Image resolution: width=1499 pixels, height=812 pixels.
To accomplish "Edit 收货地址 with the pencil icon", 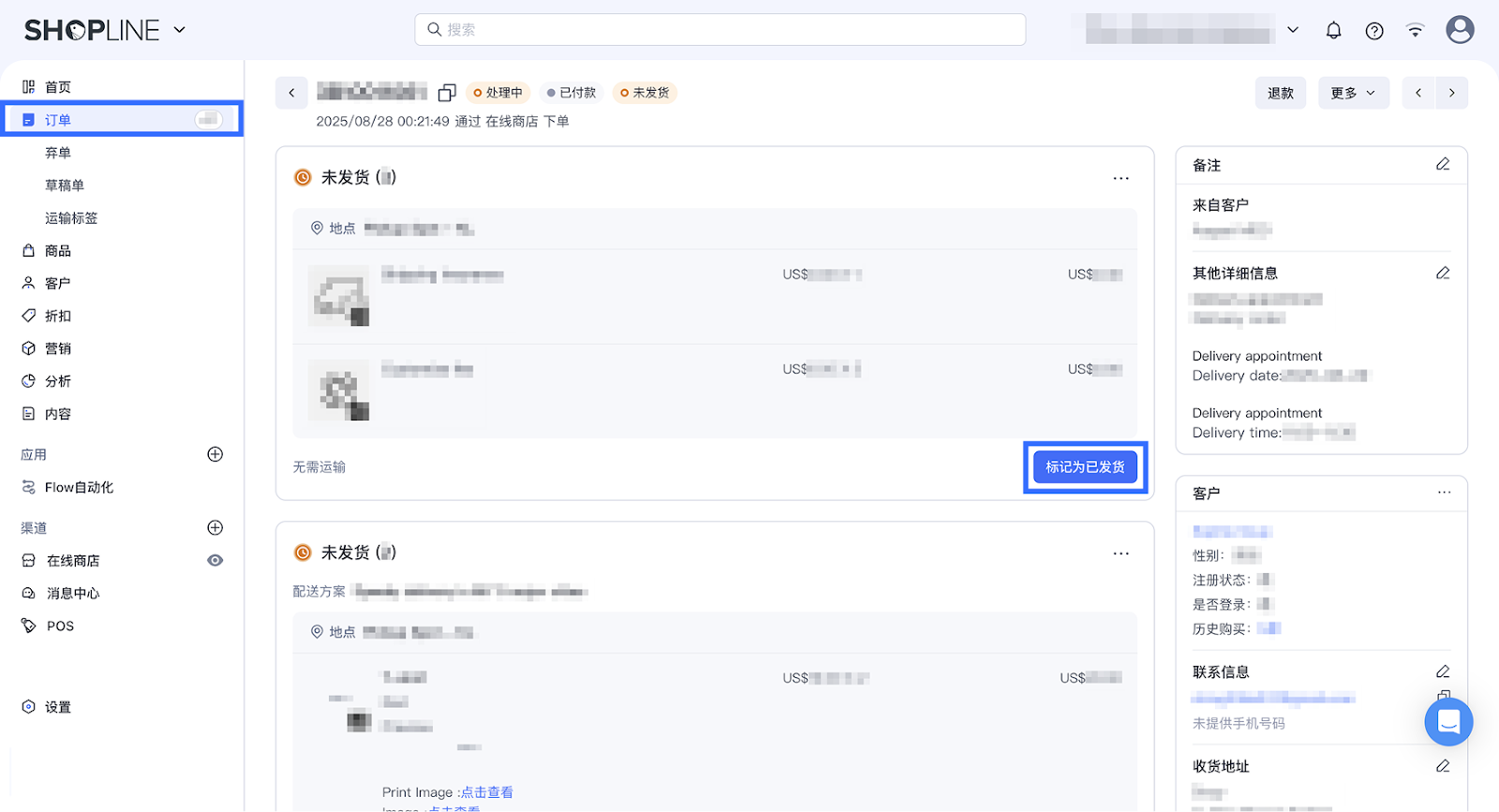I will tap(1443, 766).
